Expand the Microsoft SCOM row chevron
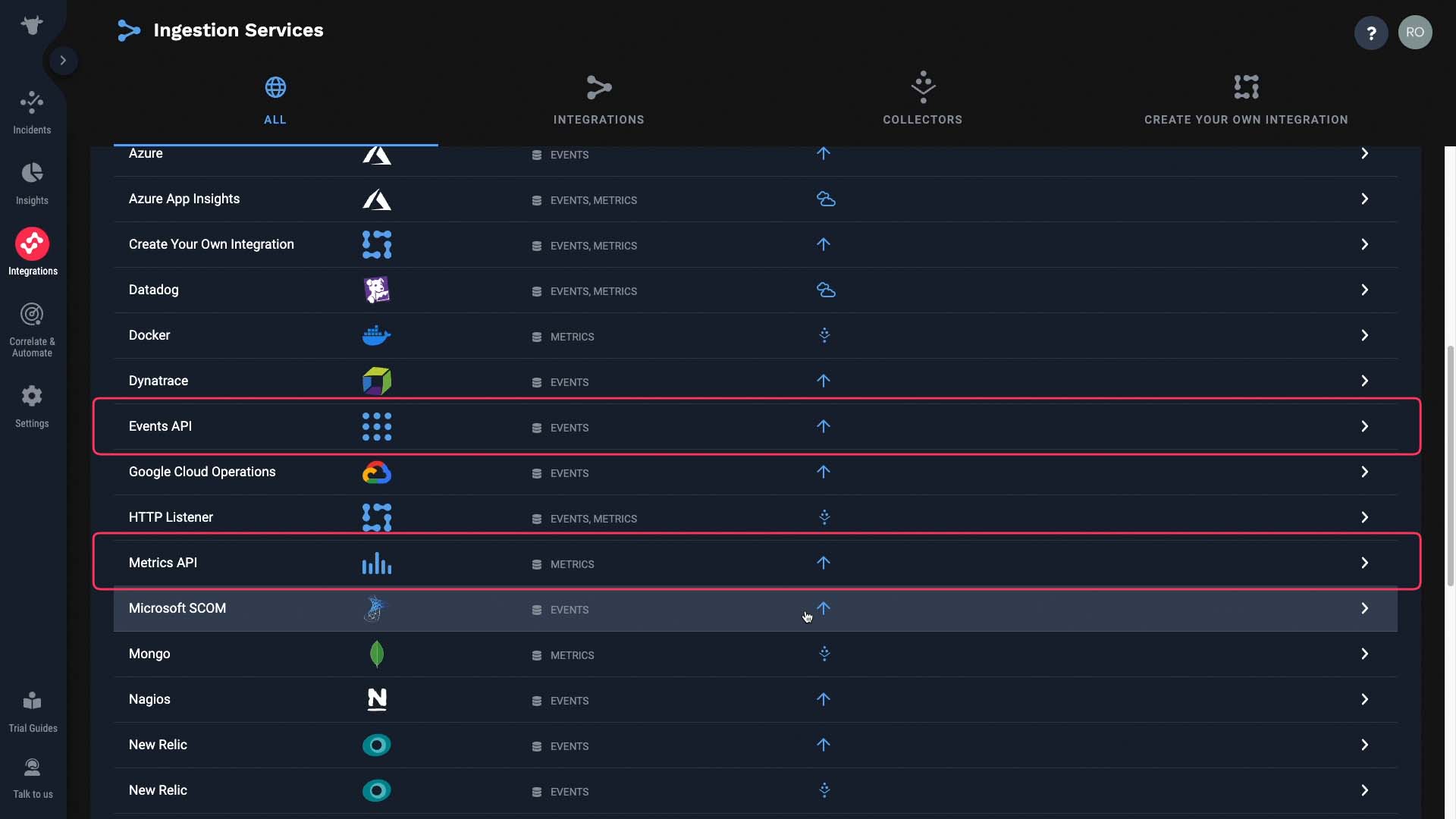 (1364, 608)
